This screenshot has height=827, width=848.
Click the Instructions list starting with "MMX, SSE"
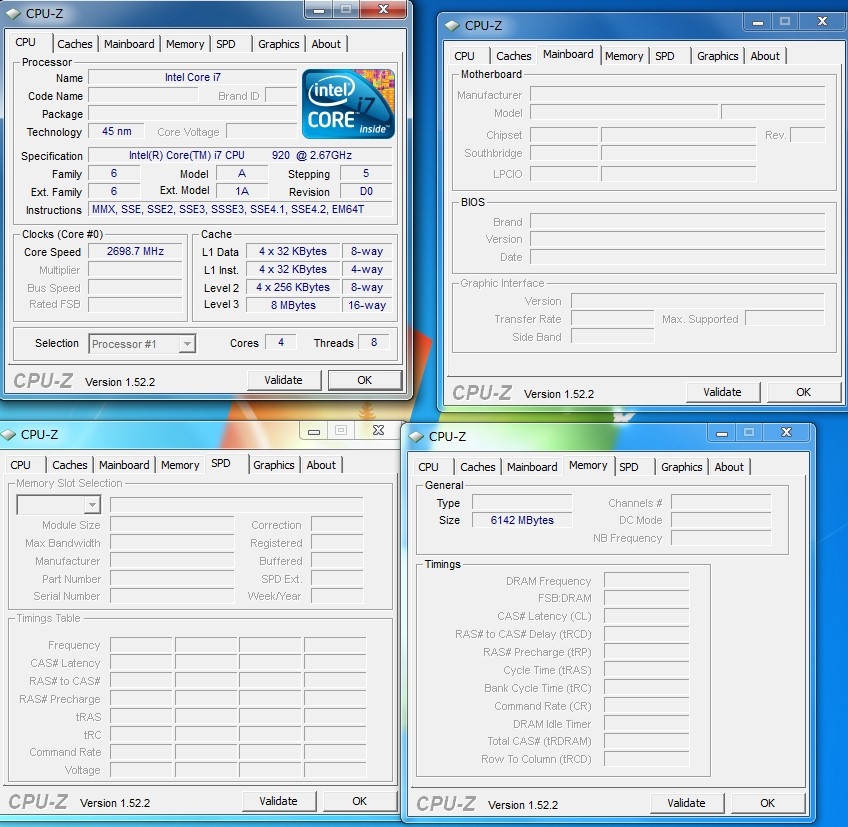[x=240, y=209]
